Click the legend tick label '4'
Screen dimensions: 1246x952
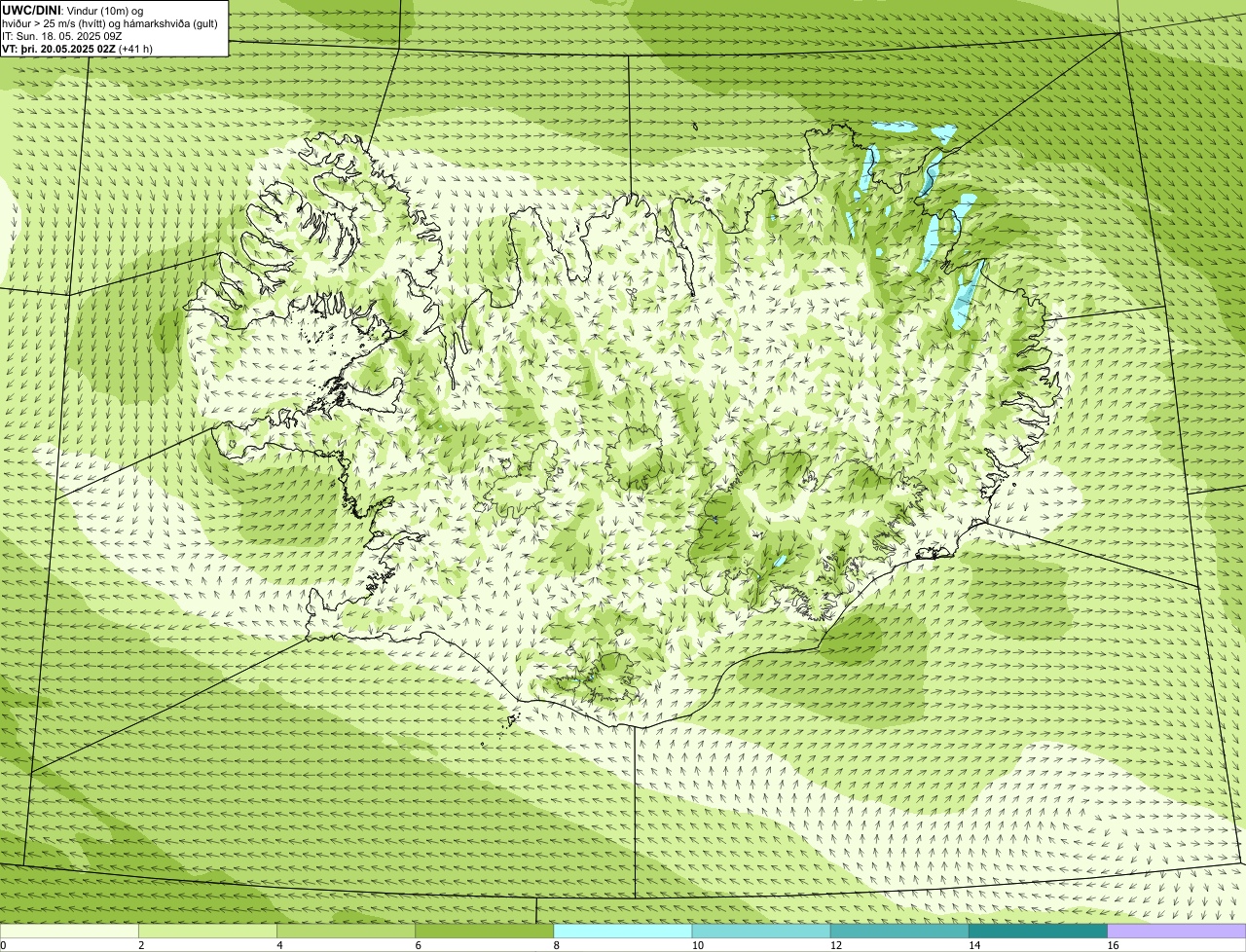click(279, 945)
